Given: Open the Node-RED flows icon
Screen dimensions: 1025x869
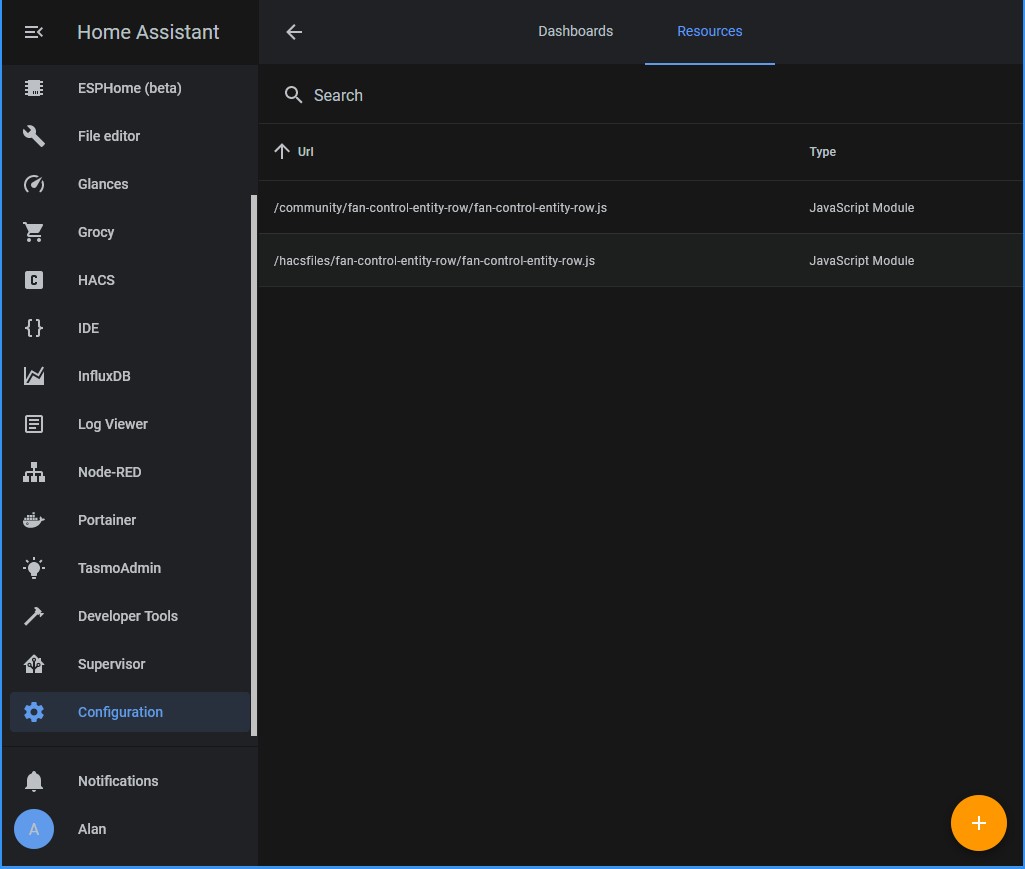Looking at the screenshot, I should [x=33, y=472].
